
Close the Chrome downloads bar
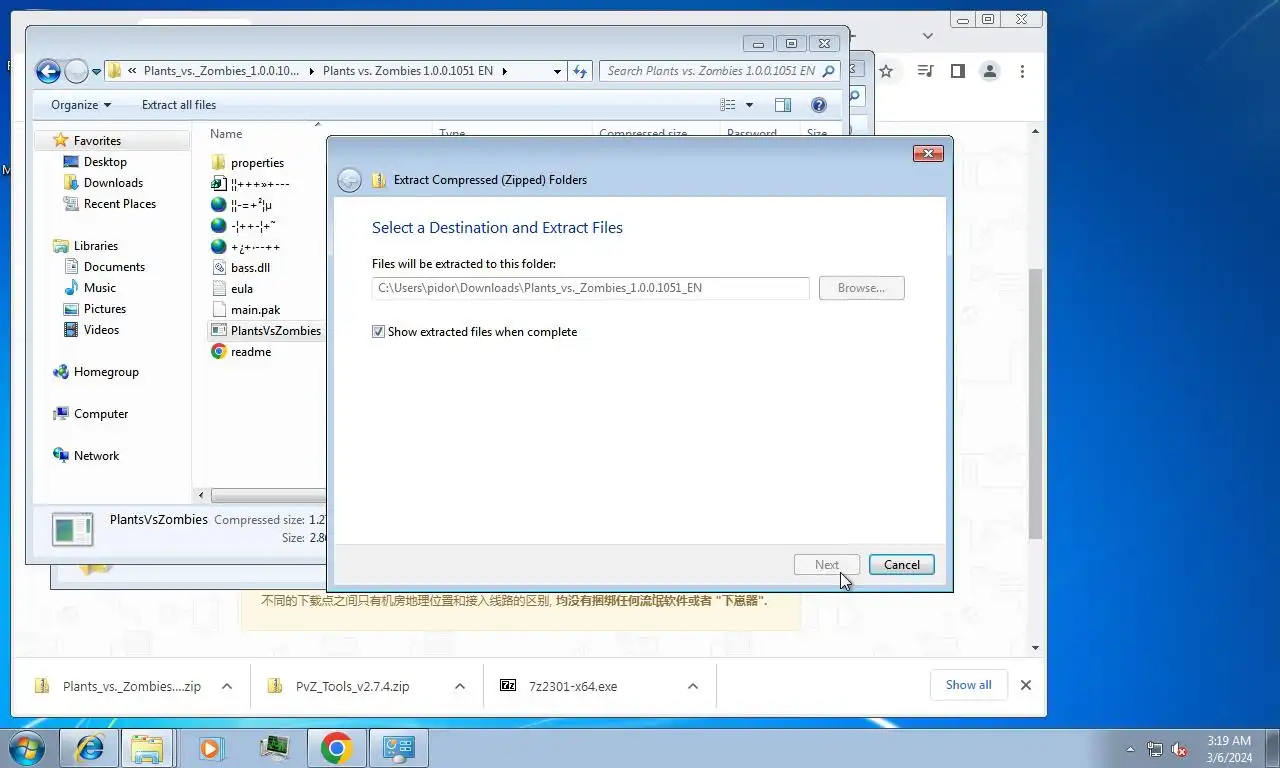point(1025,686)
